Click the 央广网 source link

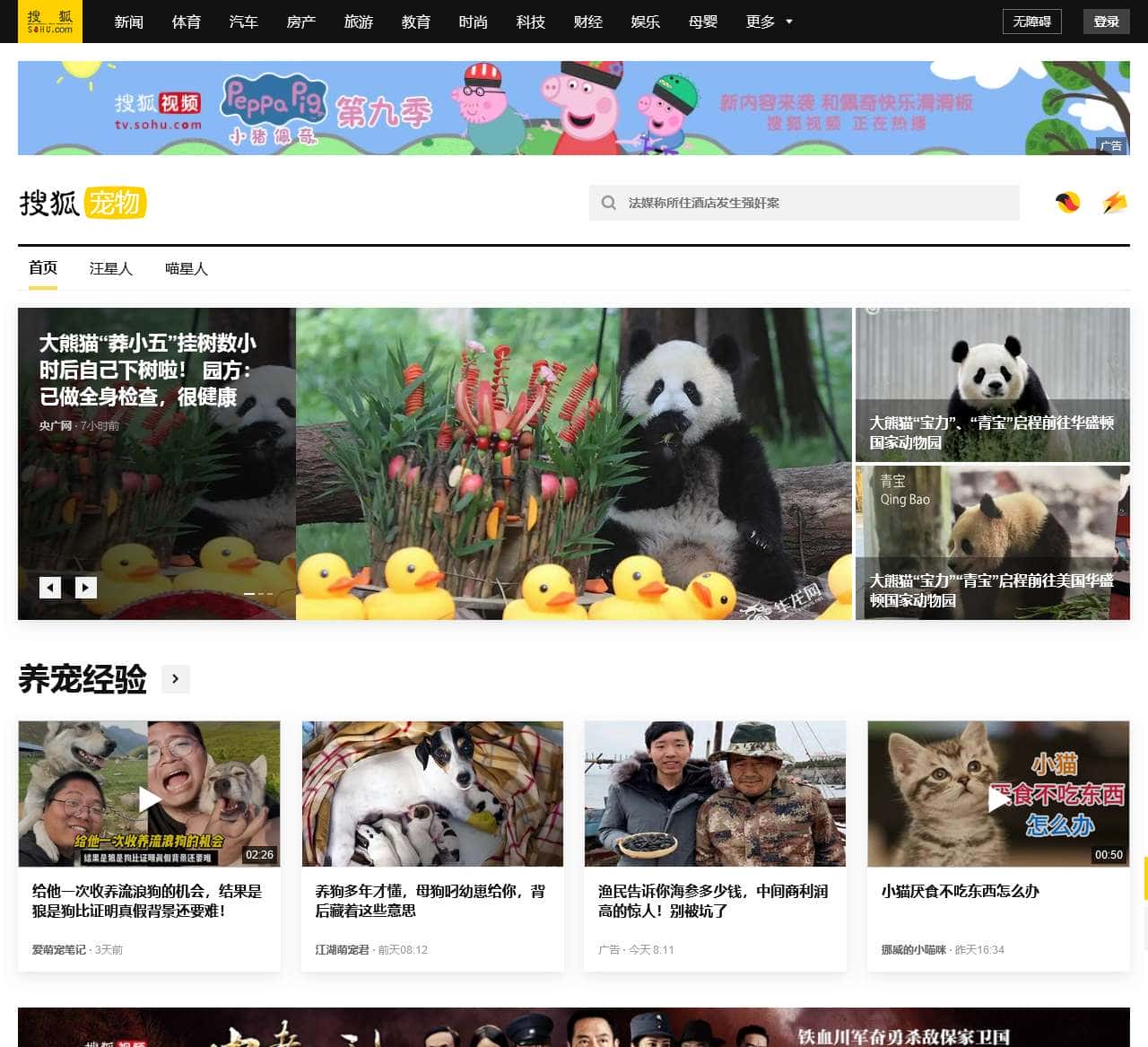(x=56, y=425)
